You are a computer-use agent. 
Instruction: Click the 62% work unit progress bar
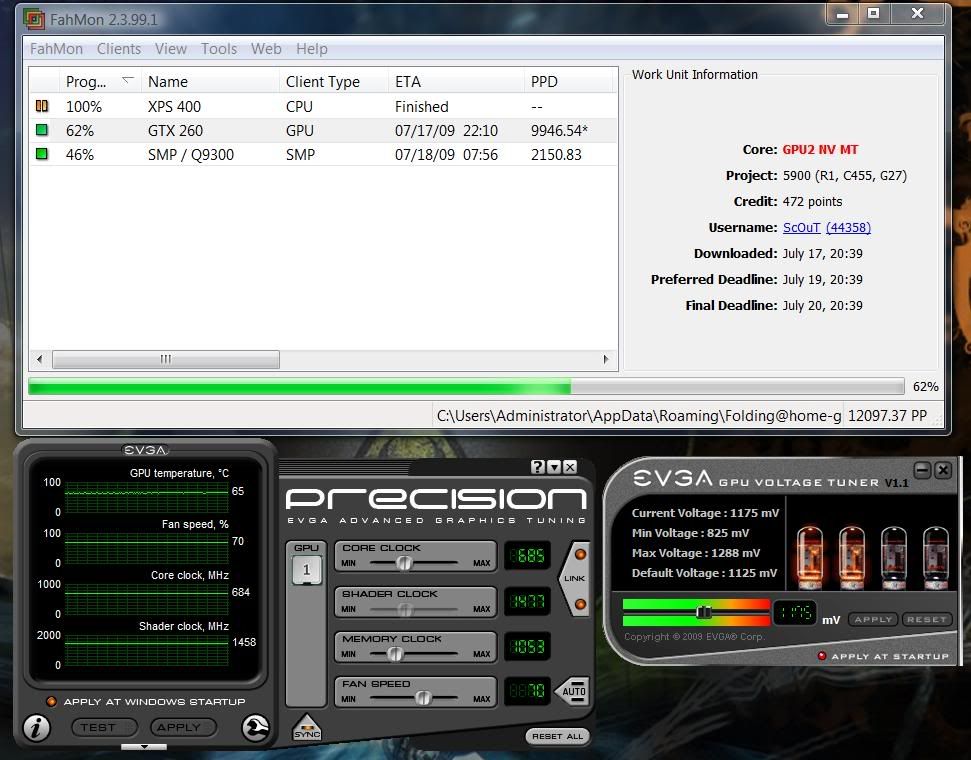tap(466, 387)
